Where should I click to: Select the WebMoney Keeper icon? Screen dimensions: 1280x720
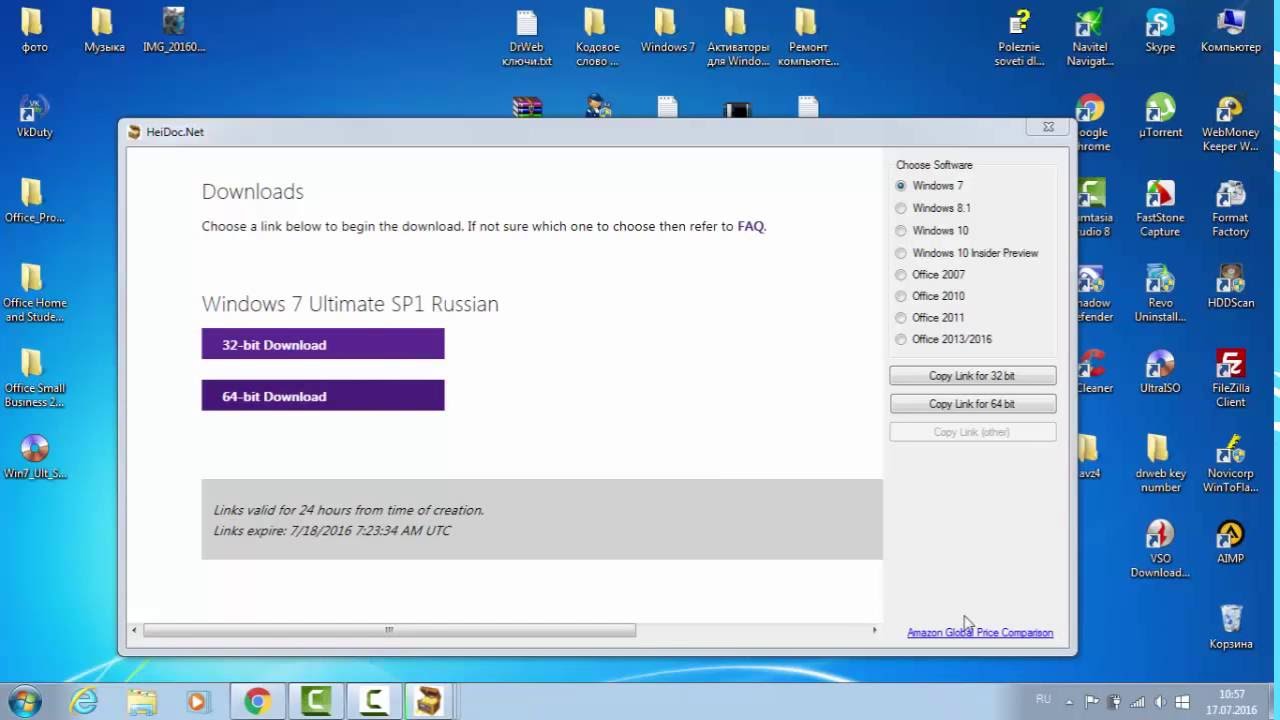pos(1230,123)
